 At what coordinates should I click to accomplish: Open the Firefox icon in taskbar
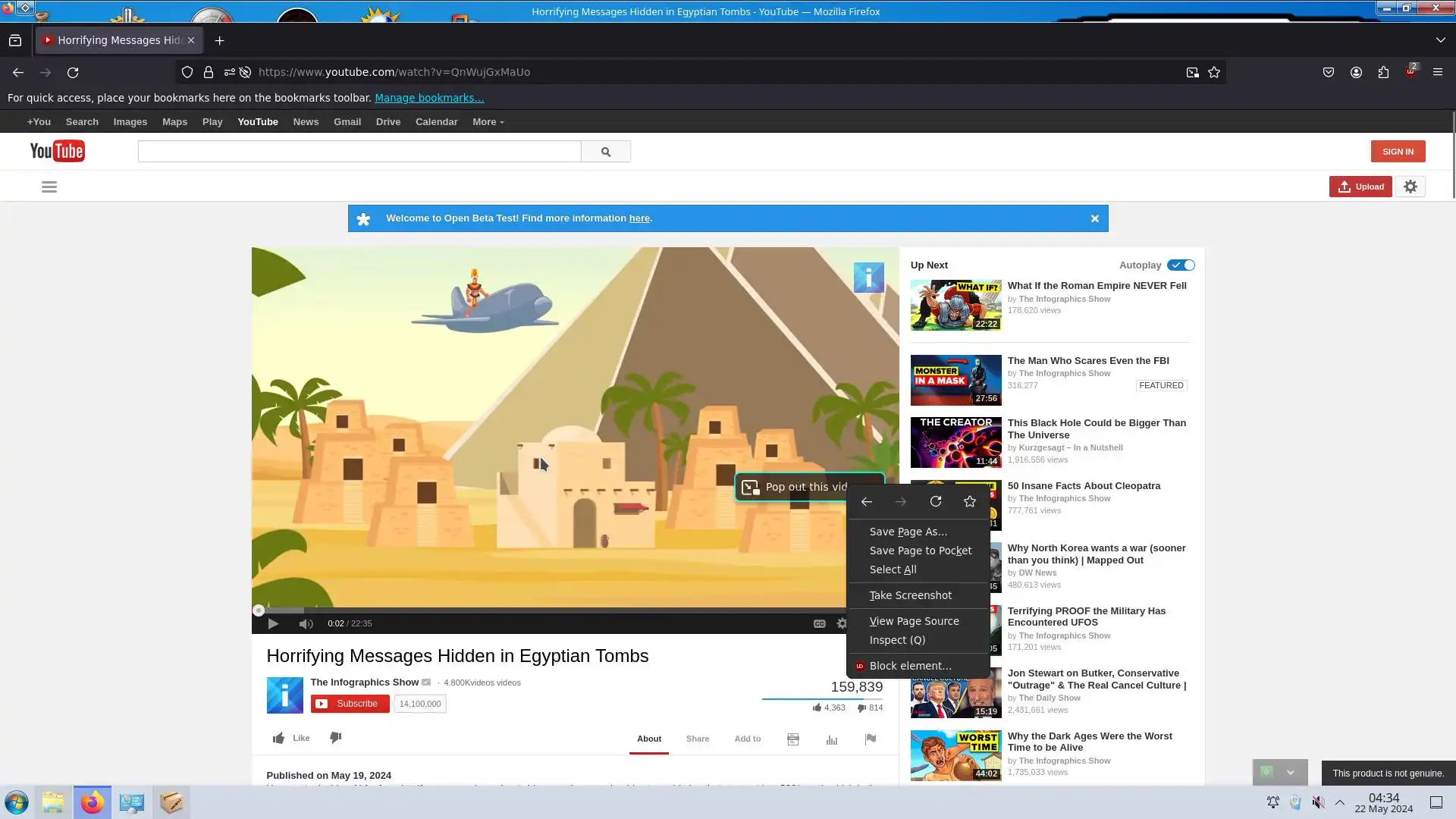[x=93, y=802]
